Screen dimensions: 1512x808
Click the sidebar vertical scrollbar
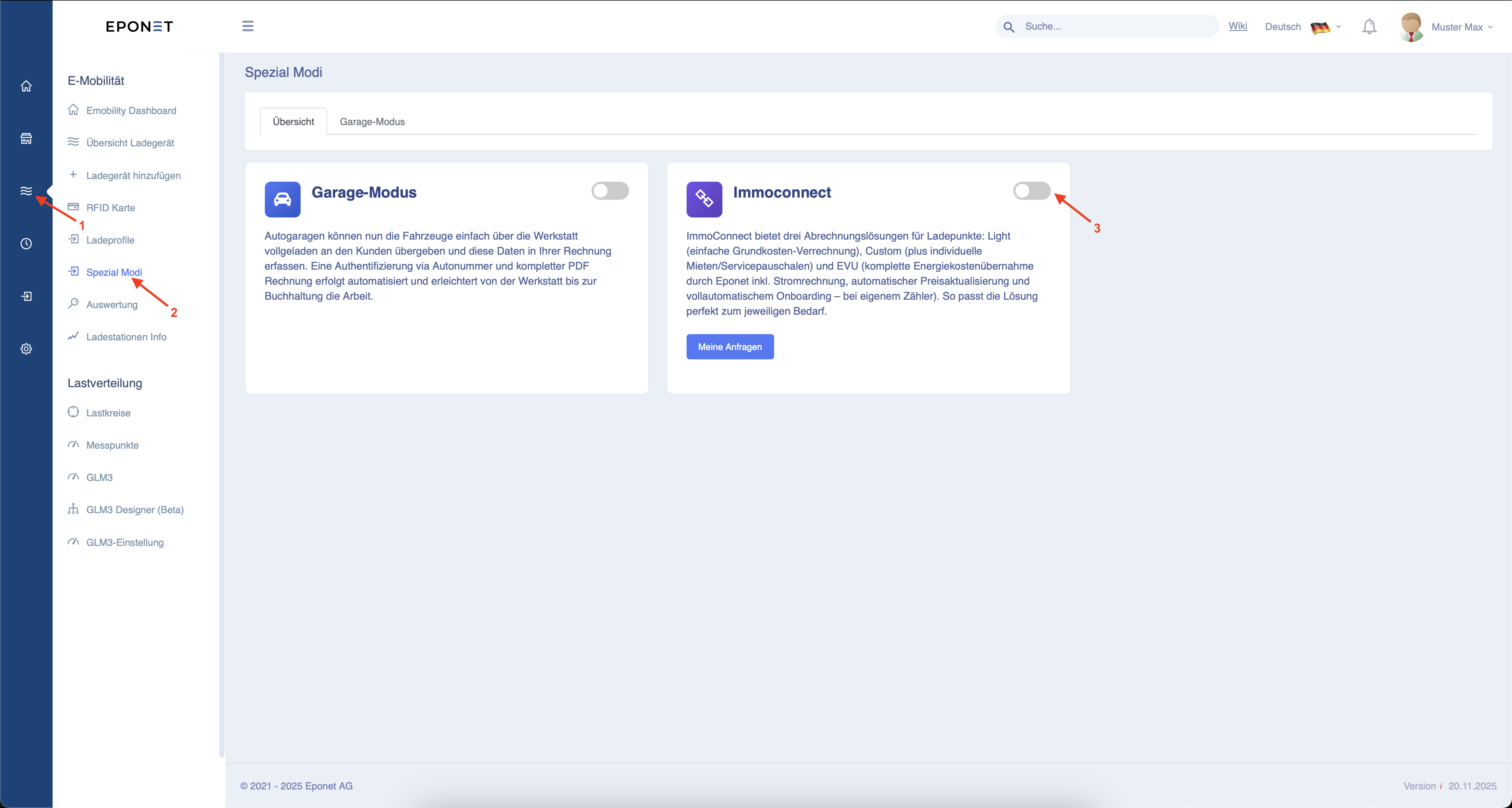coord(221,405)
